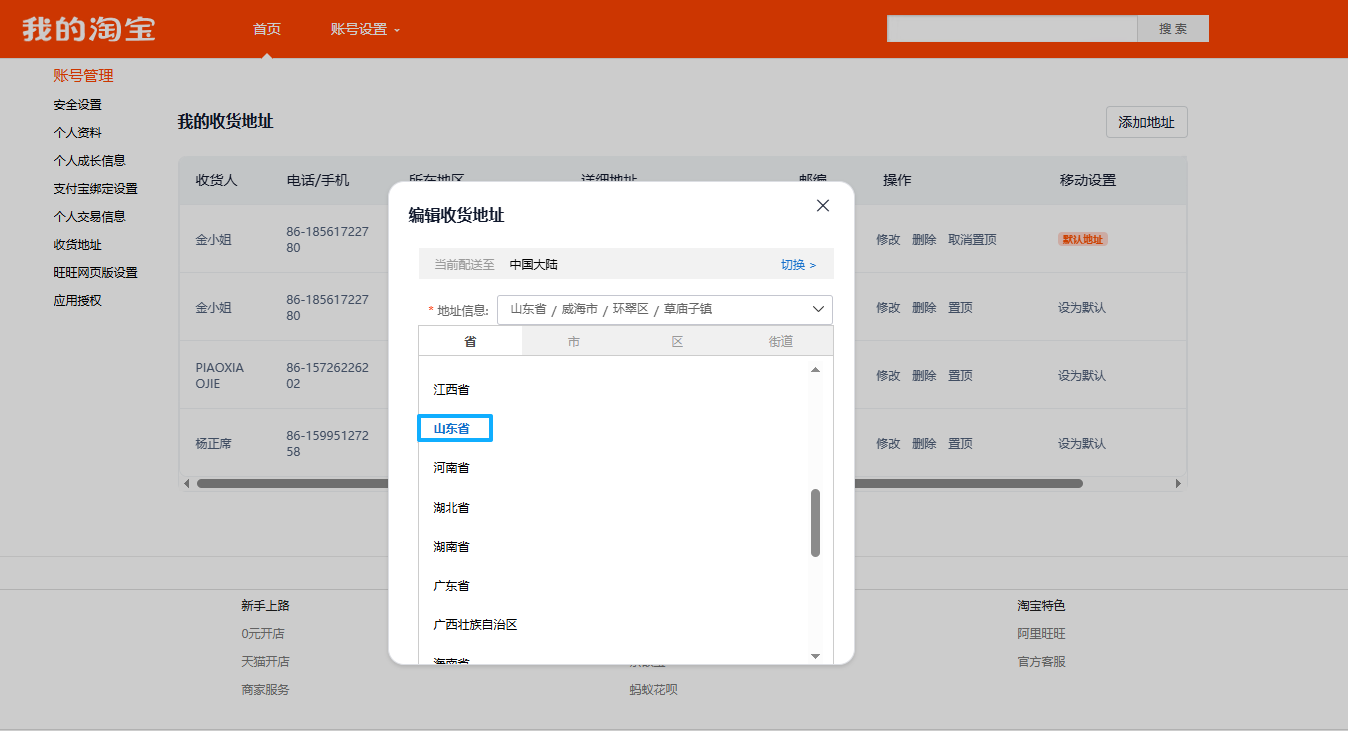Switch to the 区 tab
The image size is (1348, 731).
(x=677, y=341)
